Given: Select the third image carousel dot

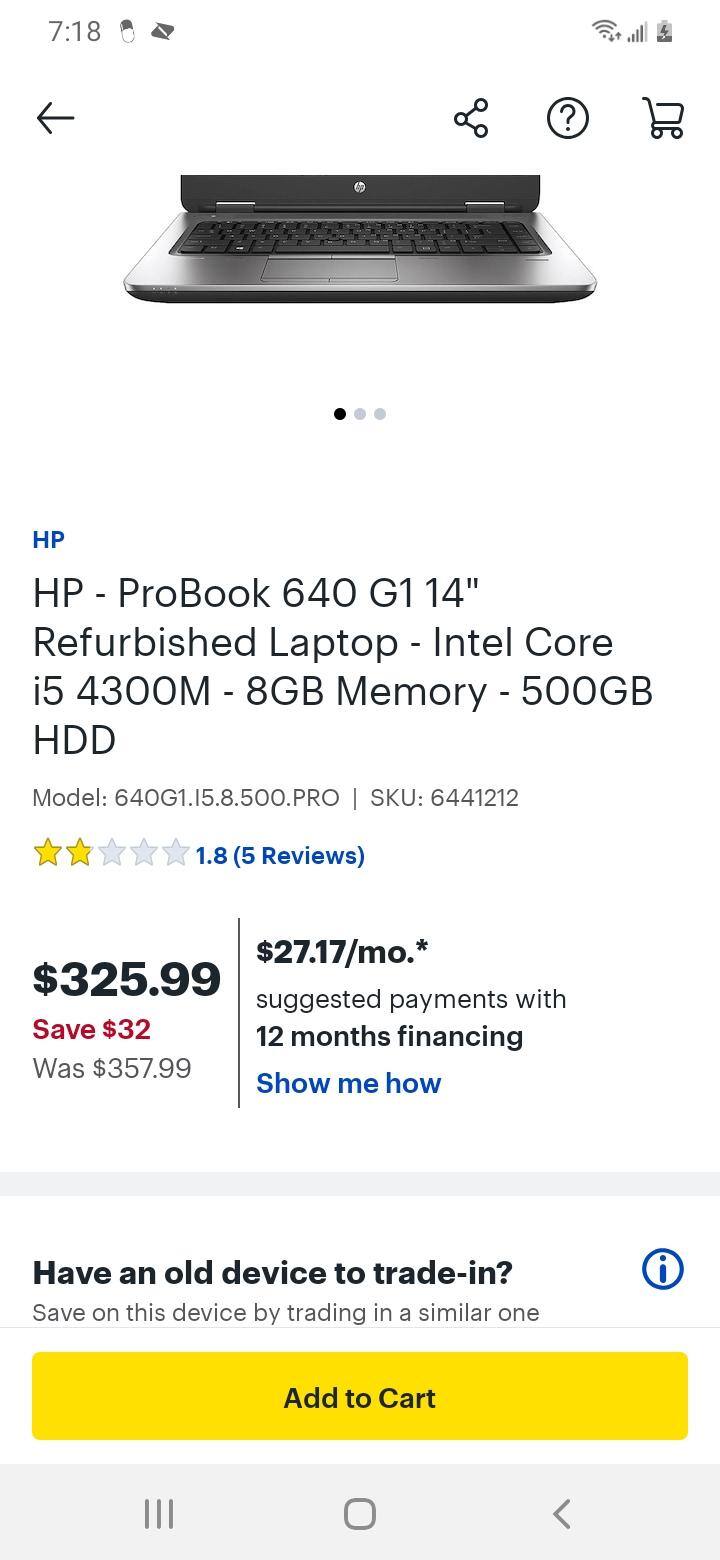Looking at the screenshot, I should (379, 413).
